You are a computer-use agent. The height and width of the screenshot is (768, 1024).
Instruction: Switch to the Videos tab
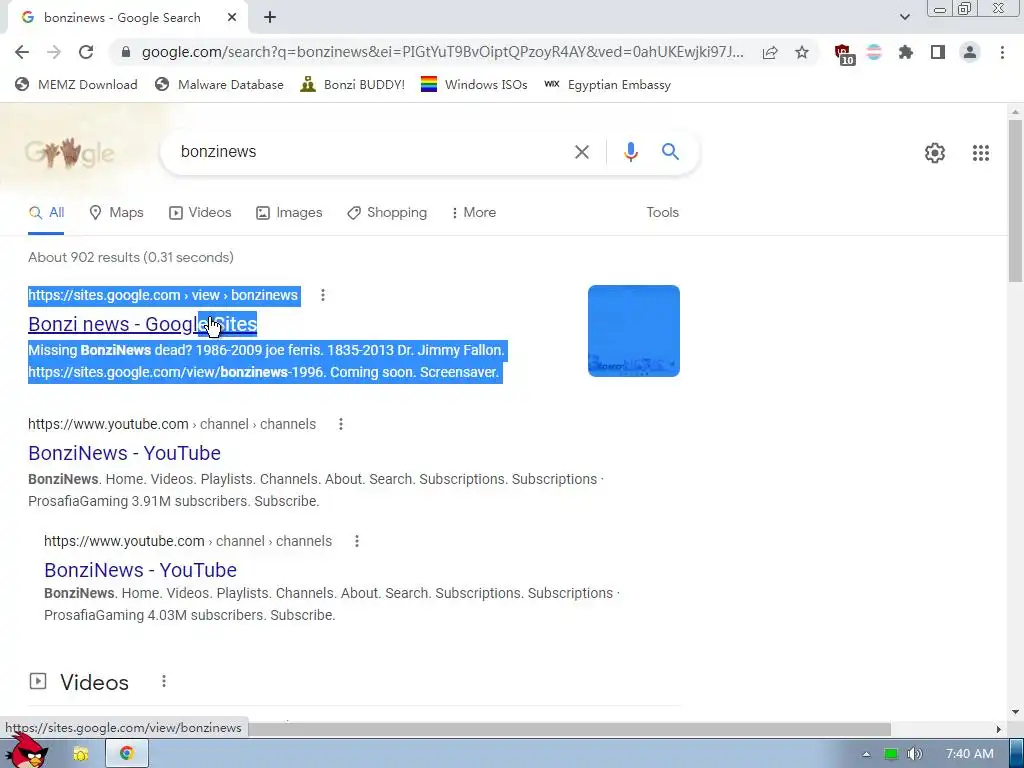(200, 212)
